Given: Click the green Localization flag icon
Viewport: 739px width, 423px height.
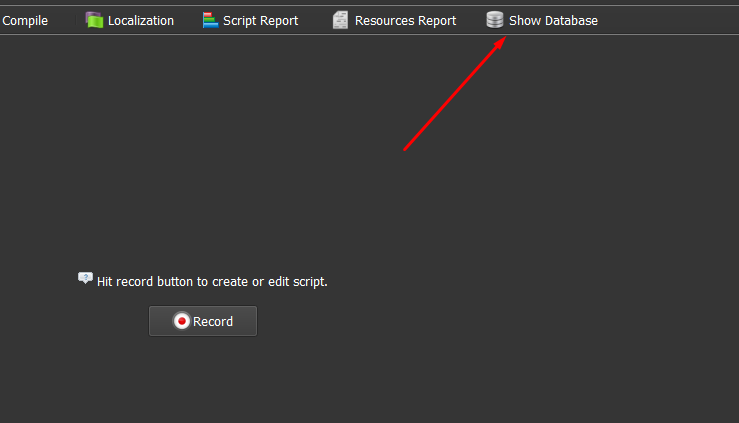Looking at the screenshot, I should coord(94,20).
